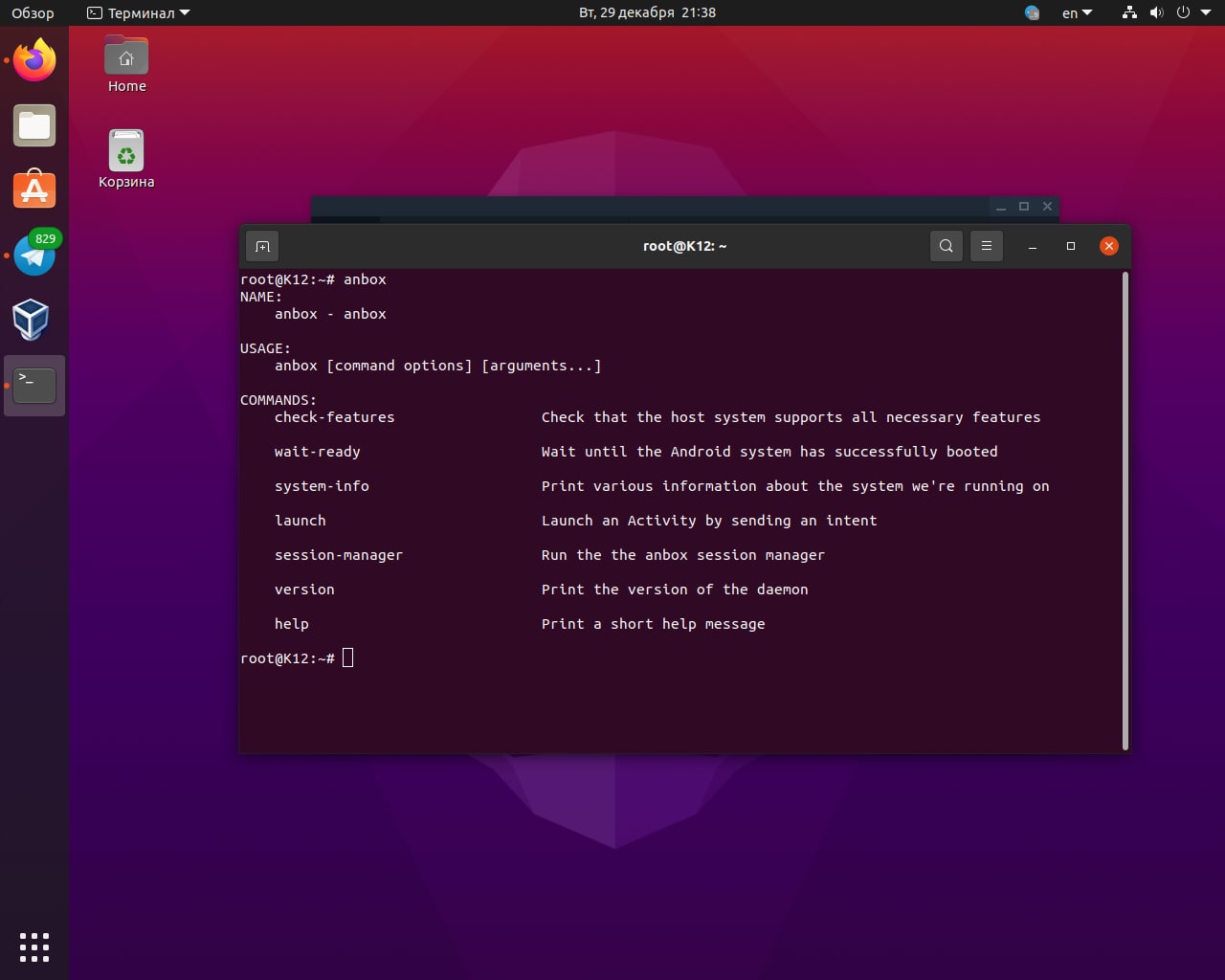Launch VirtualBox from the dock
This screenshot has height=980, width=1225.
pos(32,320)
